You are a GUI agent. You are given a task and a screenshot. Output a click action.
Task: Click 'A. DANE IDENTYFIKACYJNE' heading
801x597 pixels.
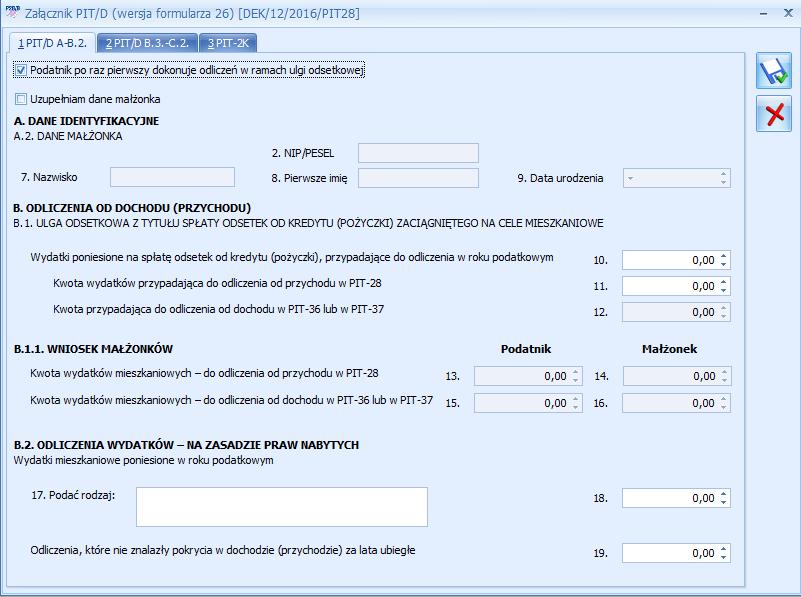tap(86, 121)
